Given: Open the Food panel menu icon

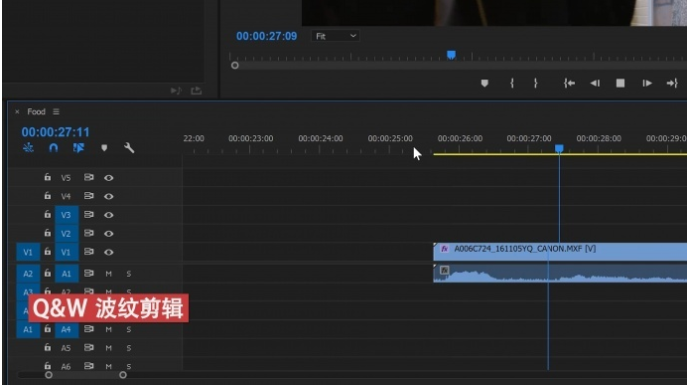Looking at the screenshot, I should [x=56, y=112].
